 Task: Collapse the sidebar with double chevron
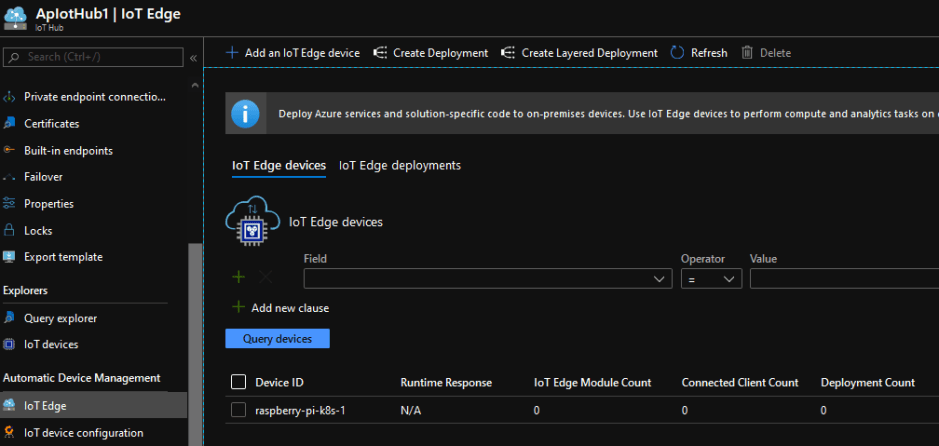coord(193,58)
